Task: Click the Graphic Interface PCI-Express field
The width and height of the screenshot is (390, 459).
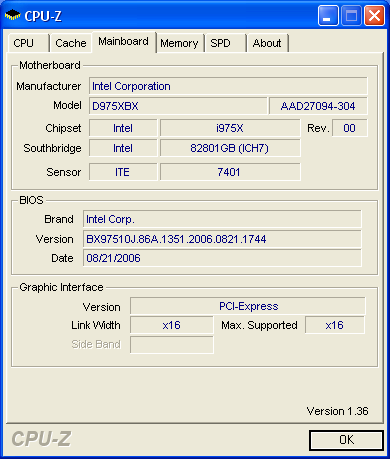Action: tap(248, 306)
